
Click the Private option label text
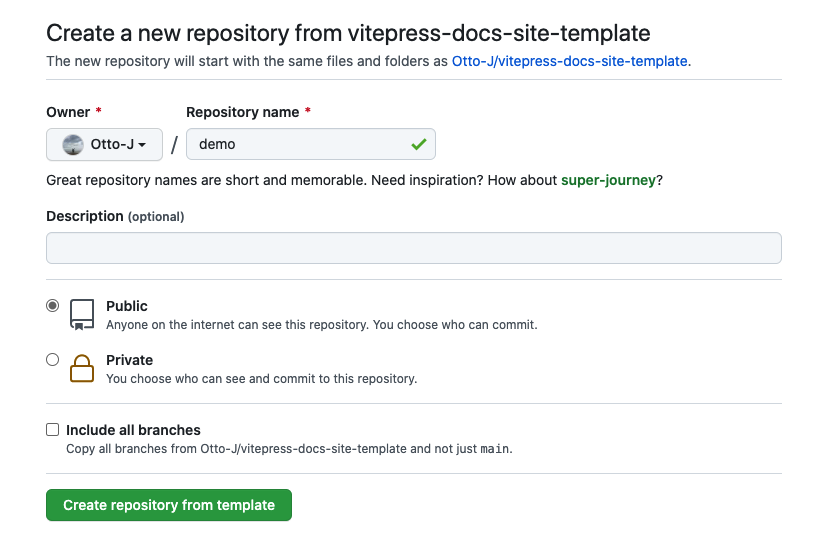pos(129,360)
